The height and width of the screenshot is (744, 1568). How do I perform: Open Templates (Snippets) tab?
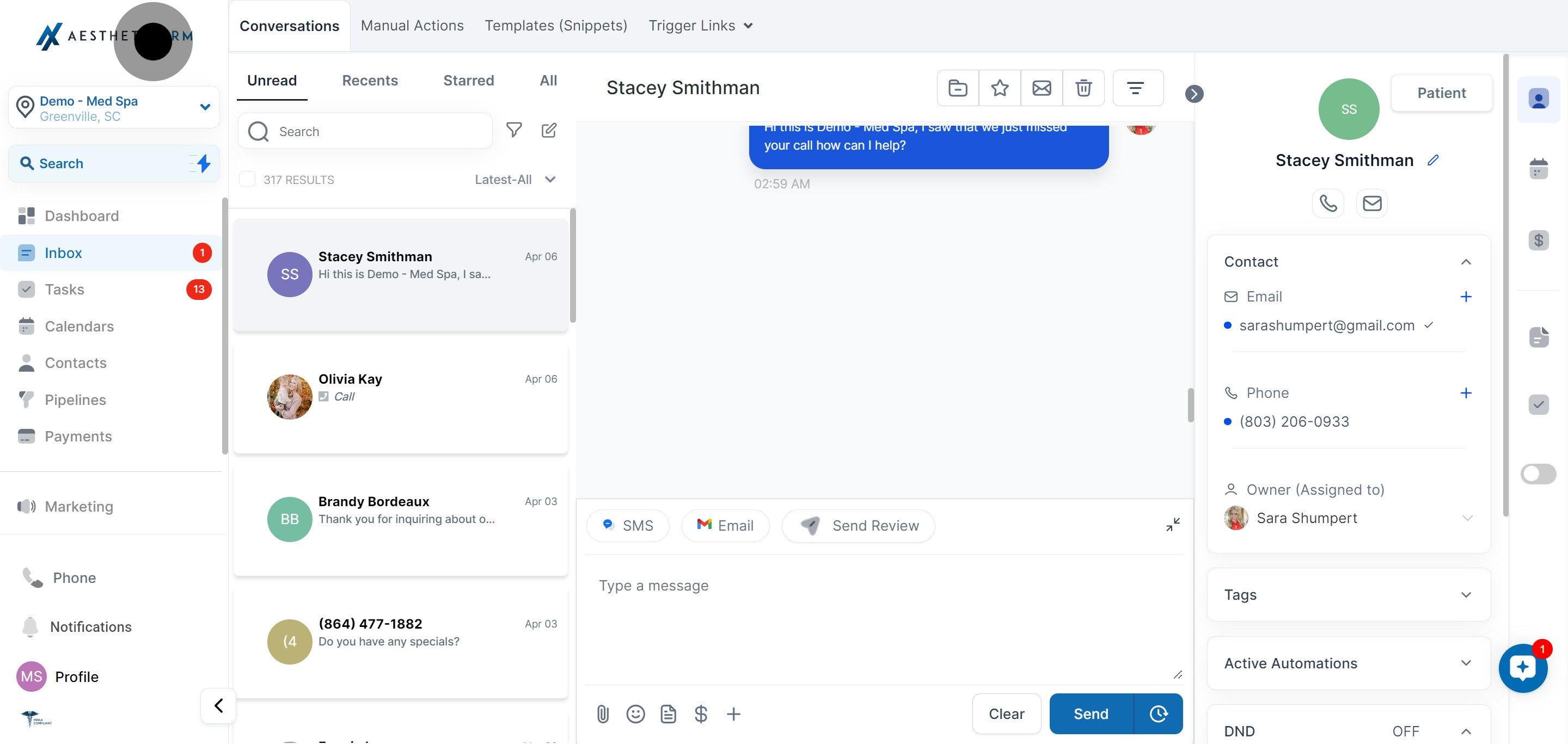(x=556, y=26)
